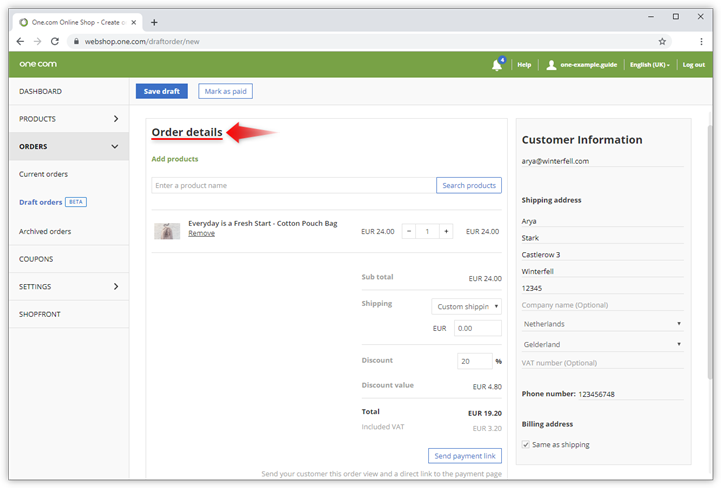721x488 pixels.
Task: Decrease product quantity with minus button
Action: click(x=408, y=231)
